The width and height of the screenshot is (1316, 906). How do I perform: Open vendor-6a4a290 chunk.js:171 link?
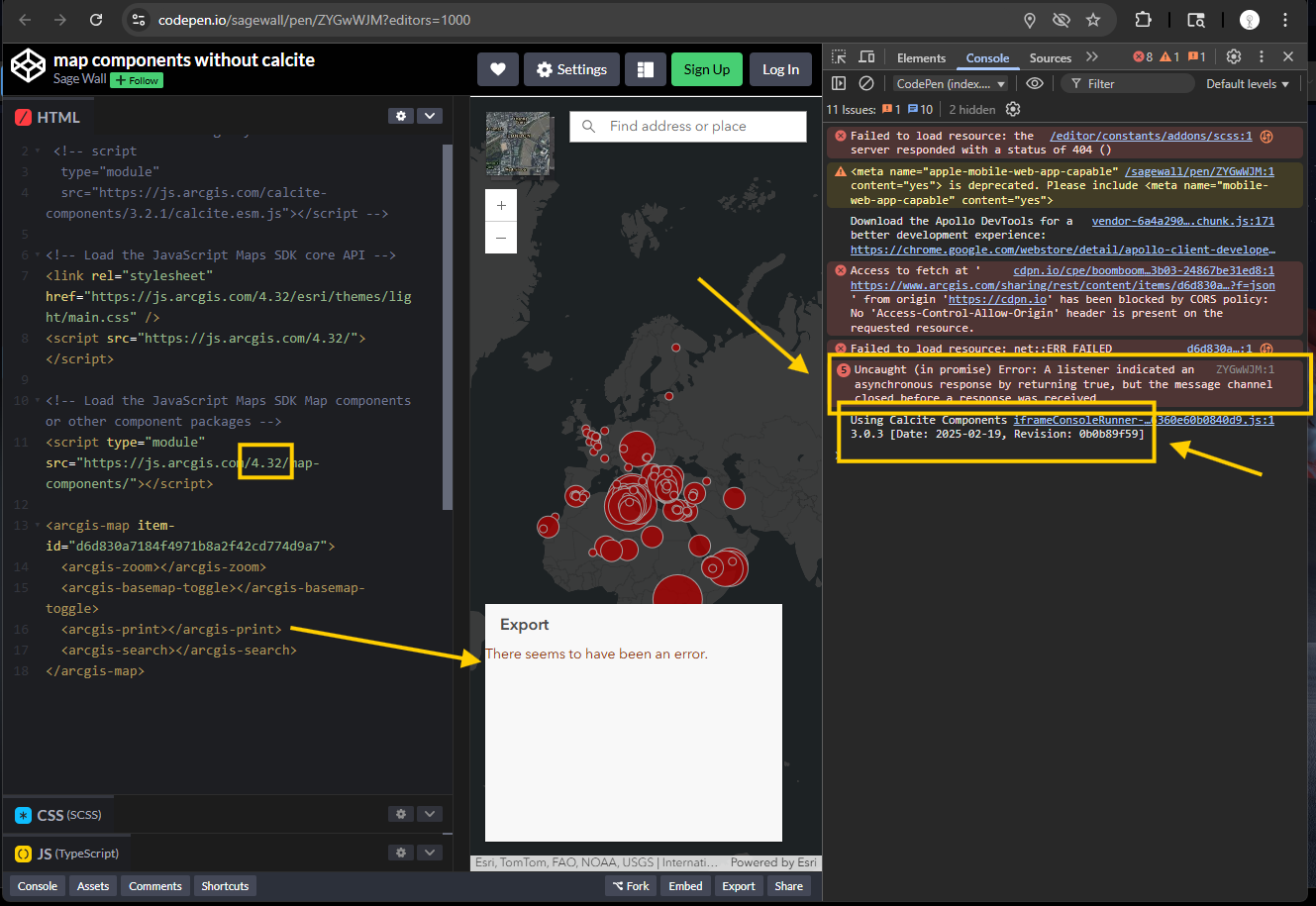pos(1183,221)
